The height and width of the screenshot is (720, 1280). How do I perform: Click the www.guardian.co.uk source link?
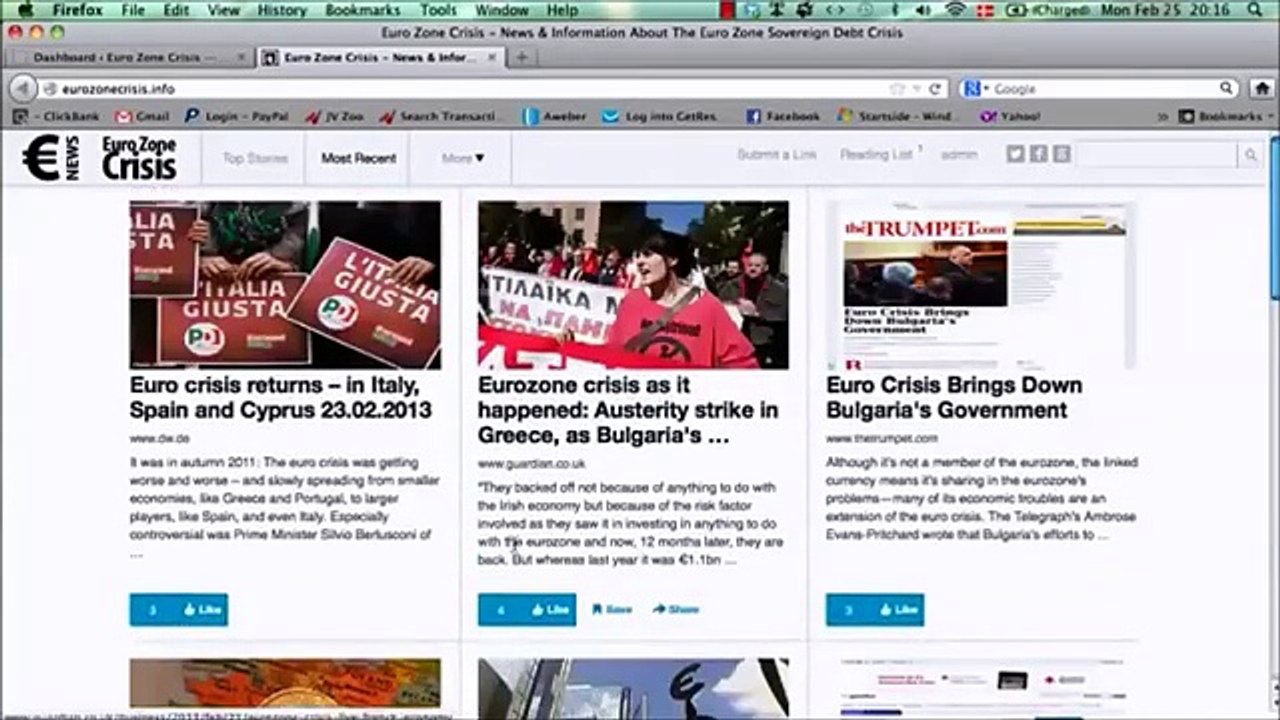coord(531,465)
